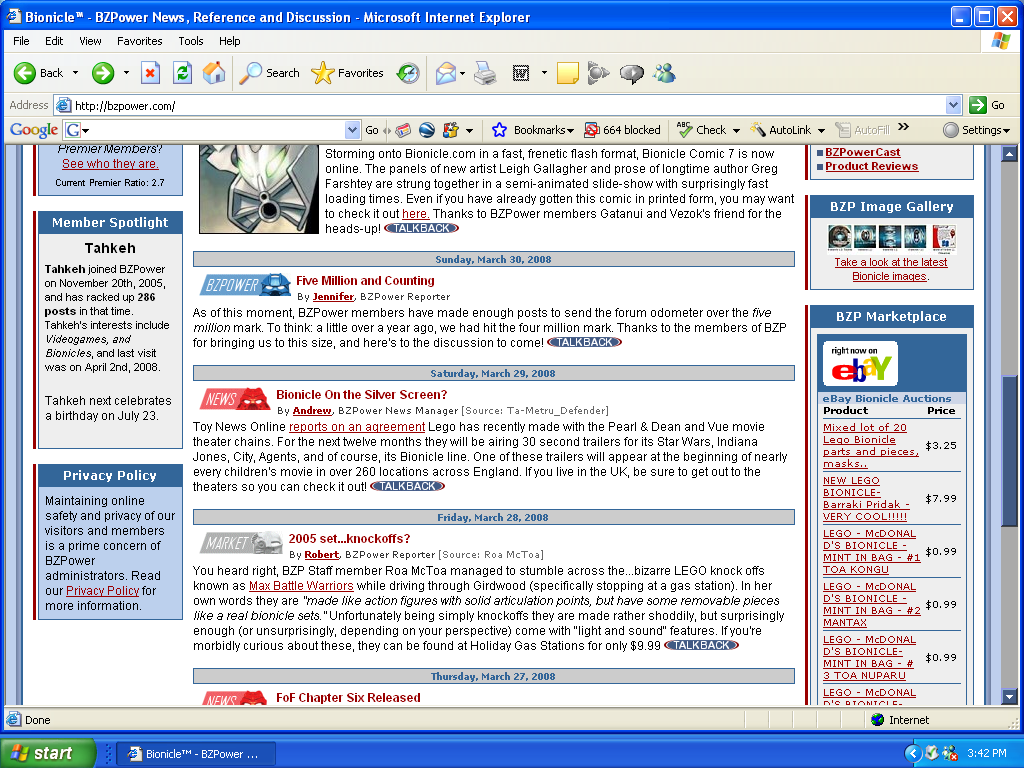Click the green Forward arrow button
Viewport: 1024px width, 768px height.
(103, 73)
